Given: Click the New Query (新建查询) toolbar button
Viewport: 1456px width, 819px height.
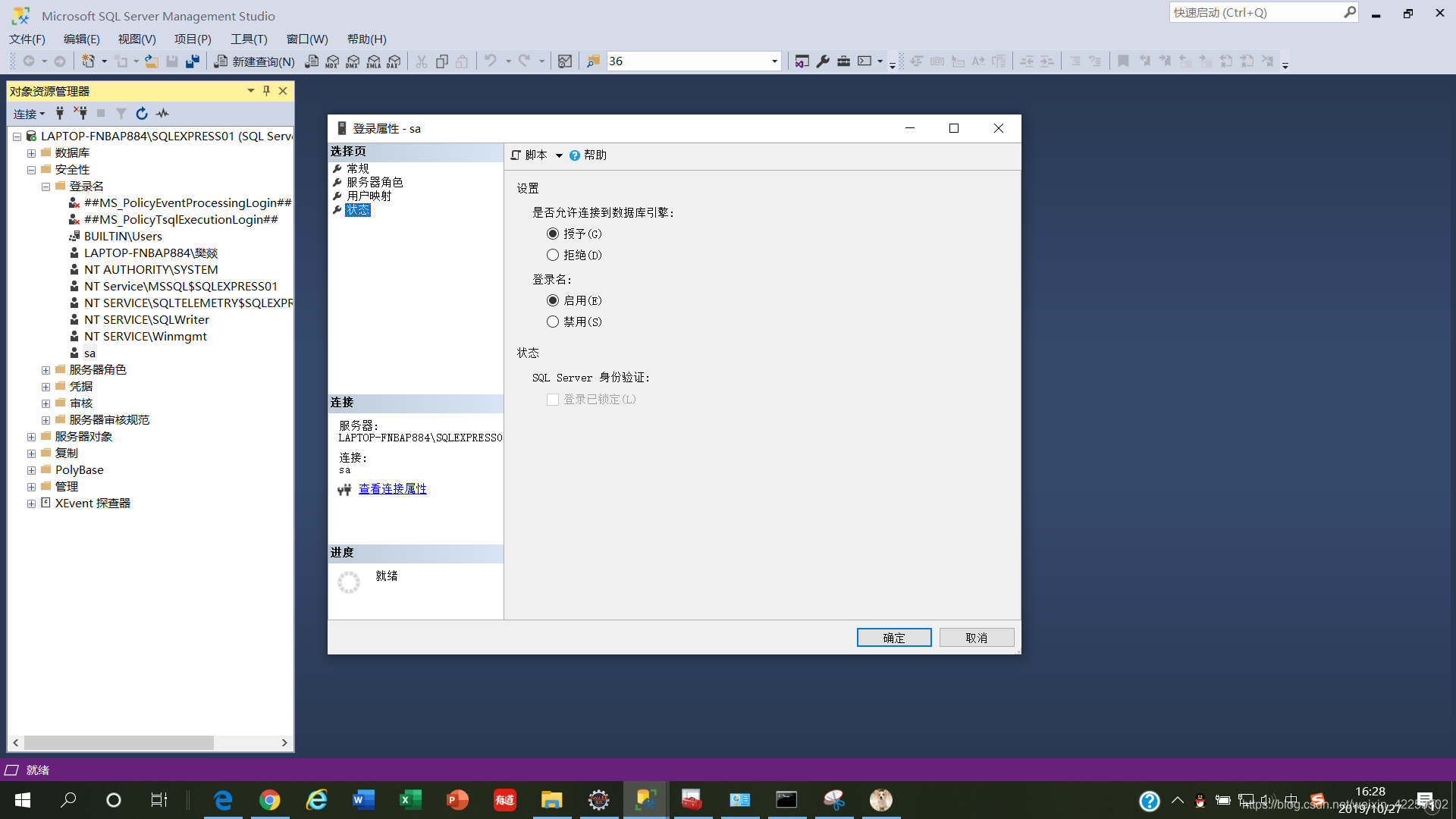Looking at the screenshot, I should tap(254, 61).
